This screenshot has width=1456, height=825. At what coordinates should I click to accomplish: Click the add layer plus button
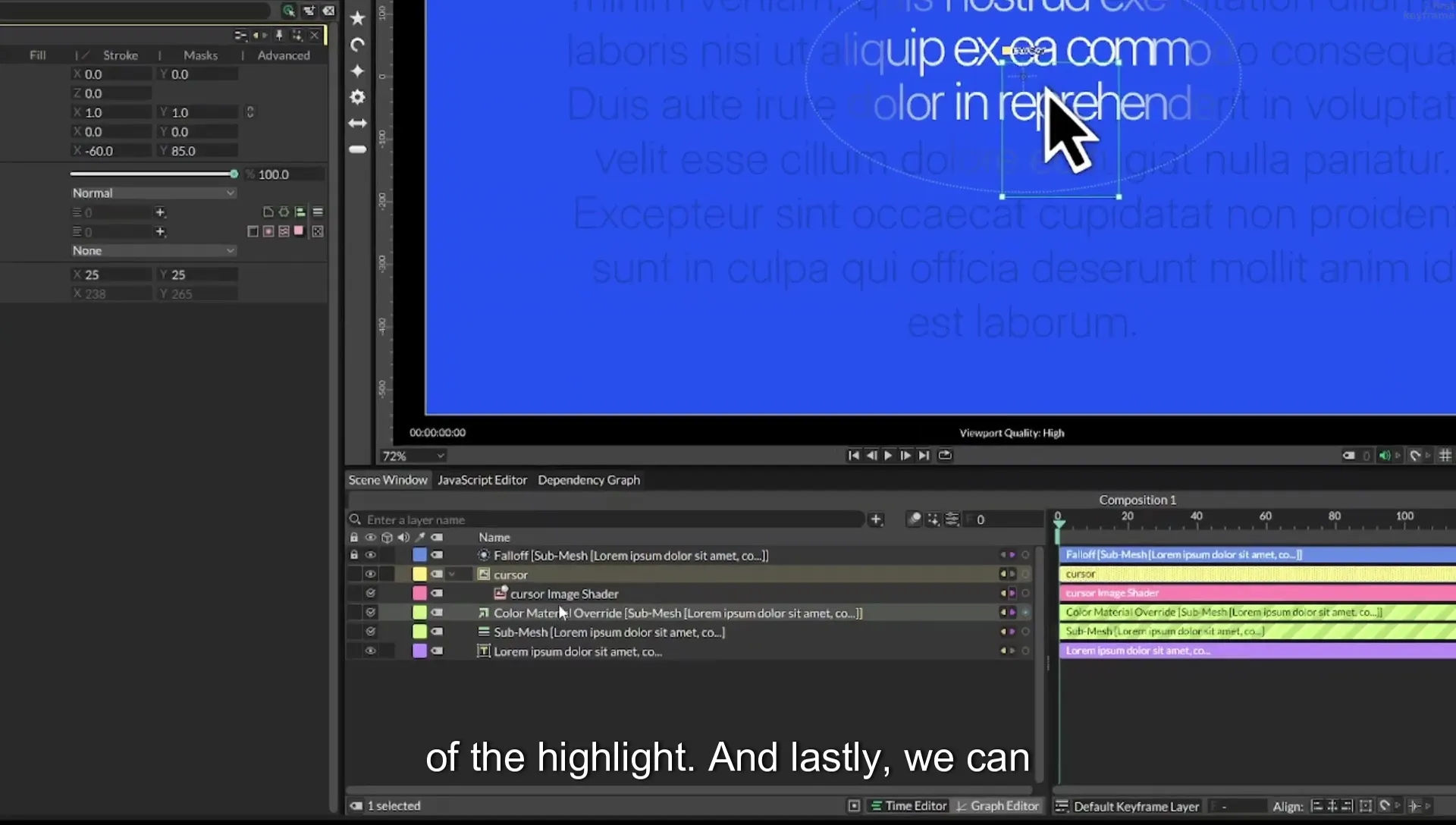[x=876, y=519]
